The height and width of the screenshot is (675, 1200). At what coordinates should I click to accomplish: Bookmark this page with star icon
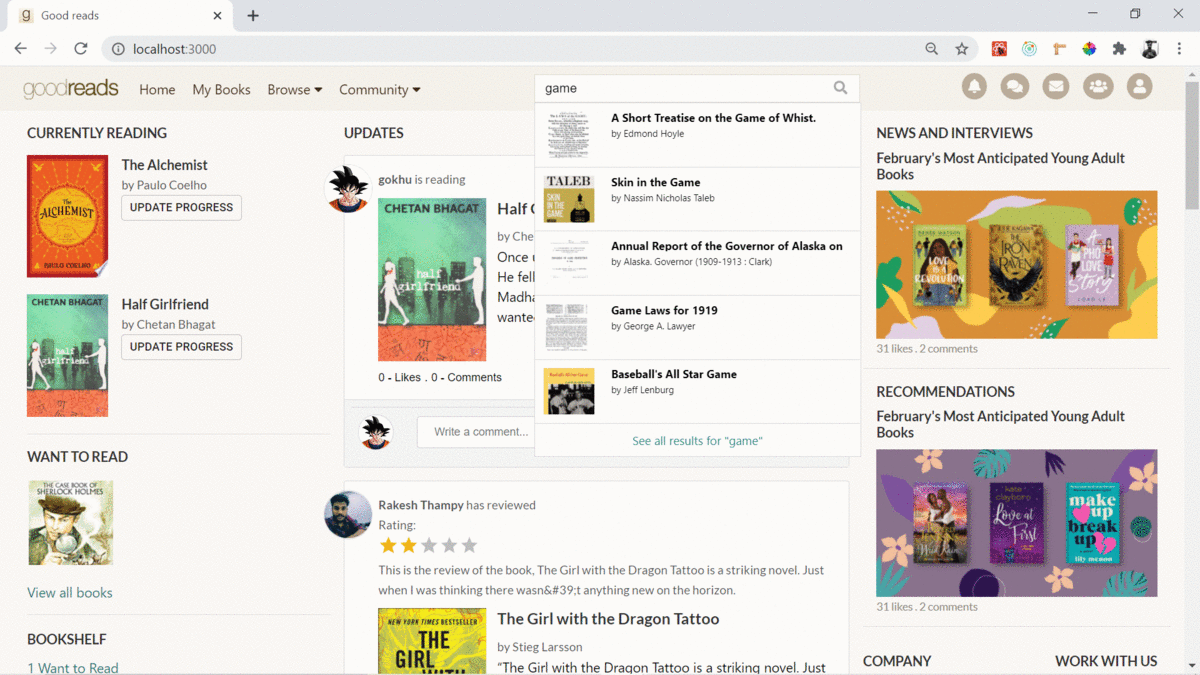coord(961,48)
